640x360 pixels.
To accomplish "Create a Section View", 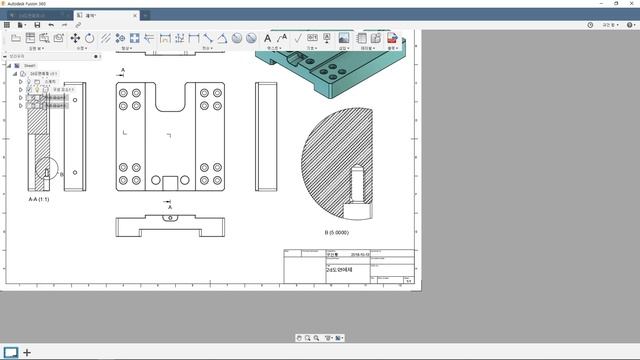I will (44, 38).
